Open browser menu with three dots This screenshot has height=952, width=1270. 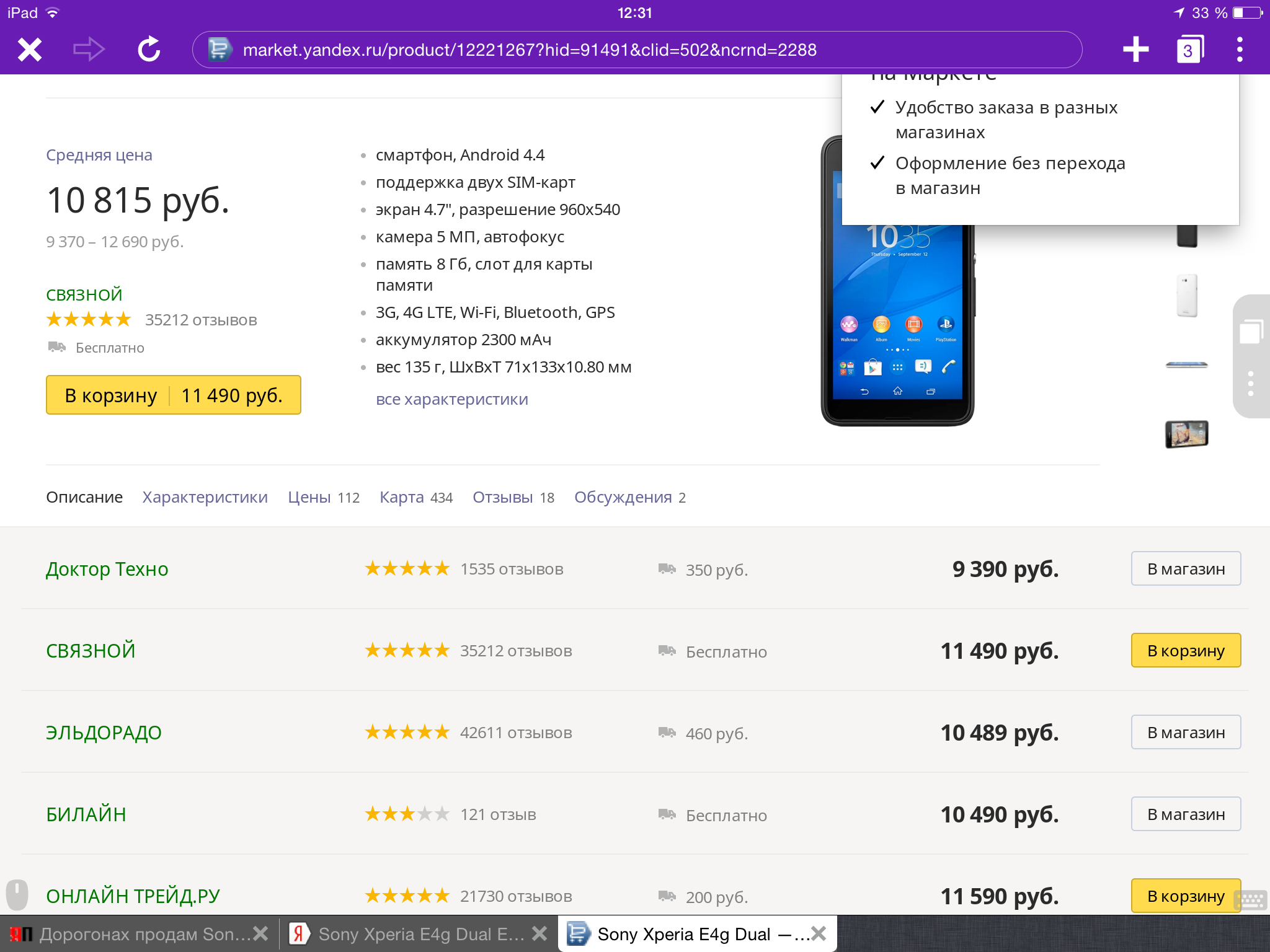[x=1240, y=50]
